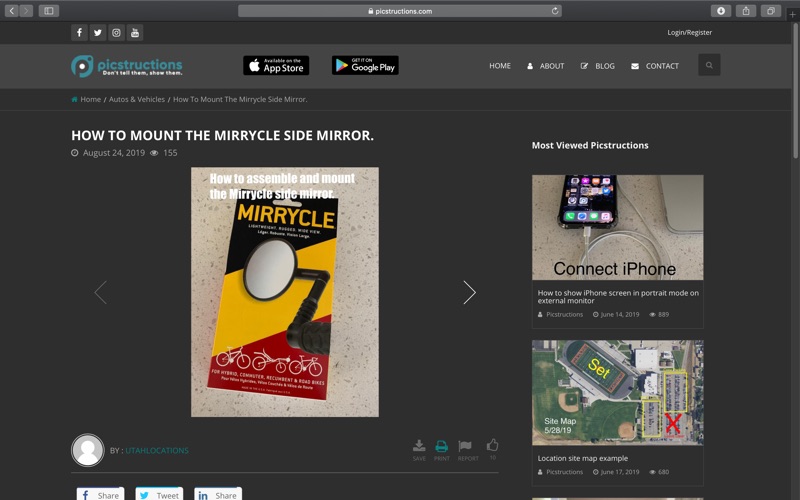Viewport: 800px width, 500px height.
Task: Show all tabs overview button
Action: pos(770,11)
